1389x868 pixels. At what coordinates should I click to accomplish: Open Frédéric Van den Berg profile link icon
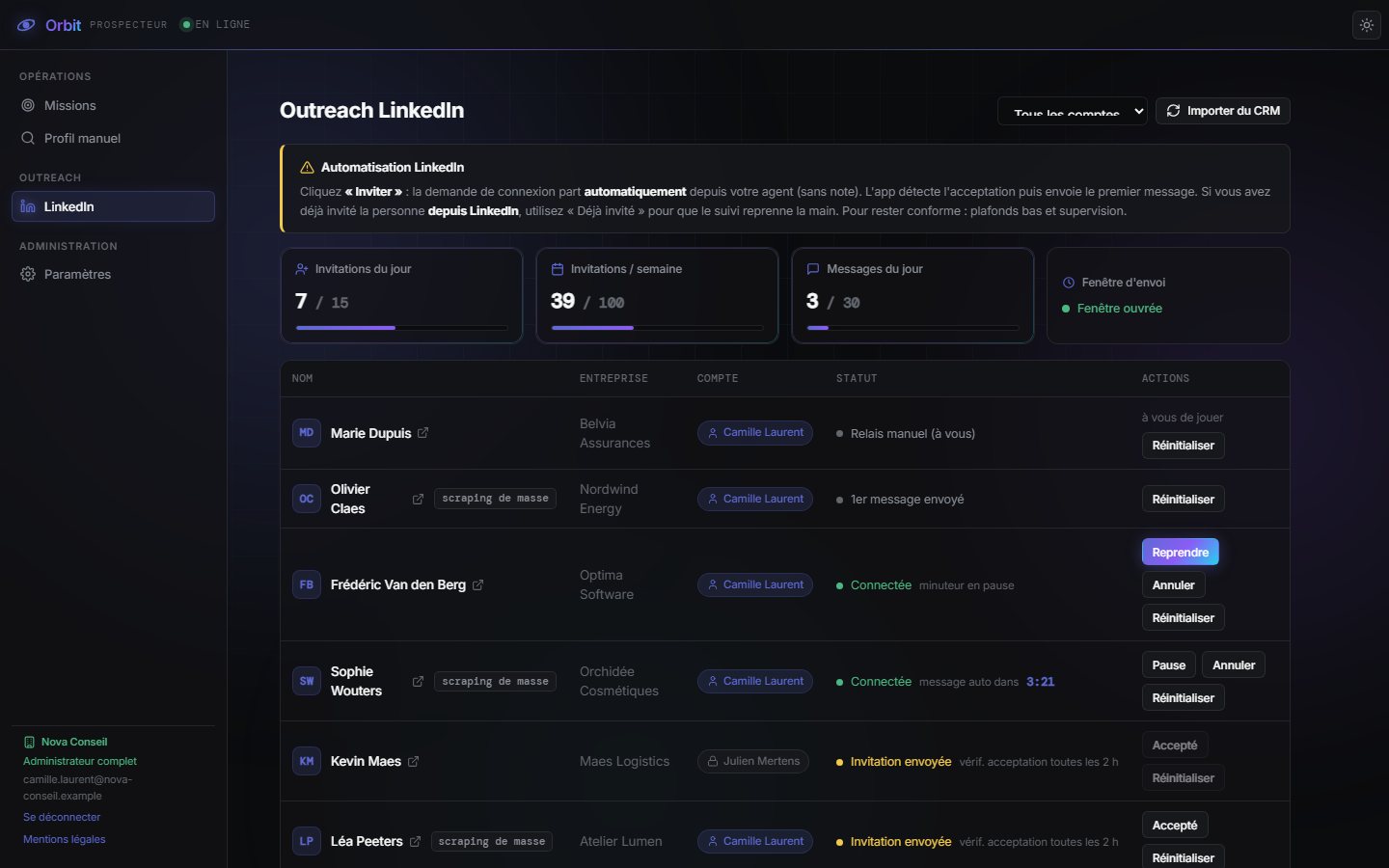[477, 584]
